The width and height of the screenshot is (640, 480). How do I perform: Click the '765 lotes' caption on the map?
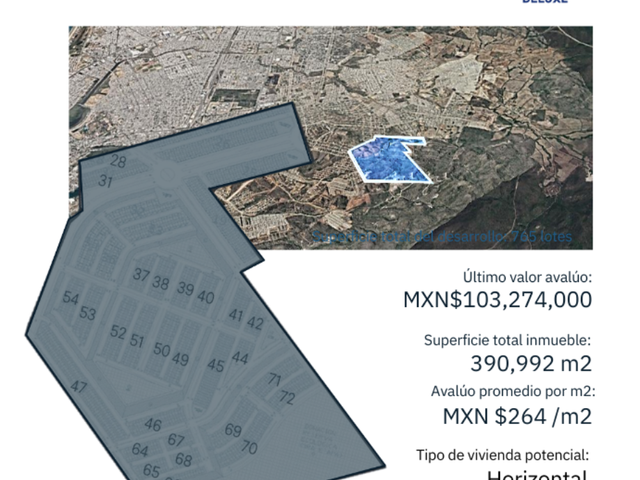[542, 236]
